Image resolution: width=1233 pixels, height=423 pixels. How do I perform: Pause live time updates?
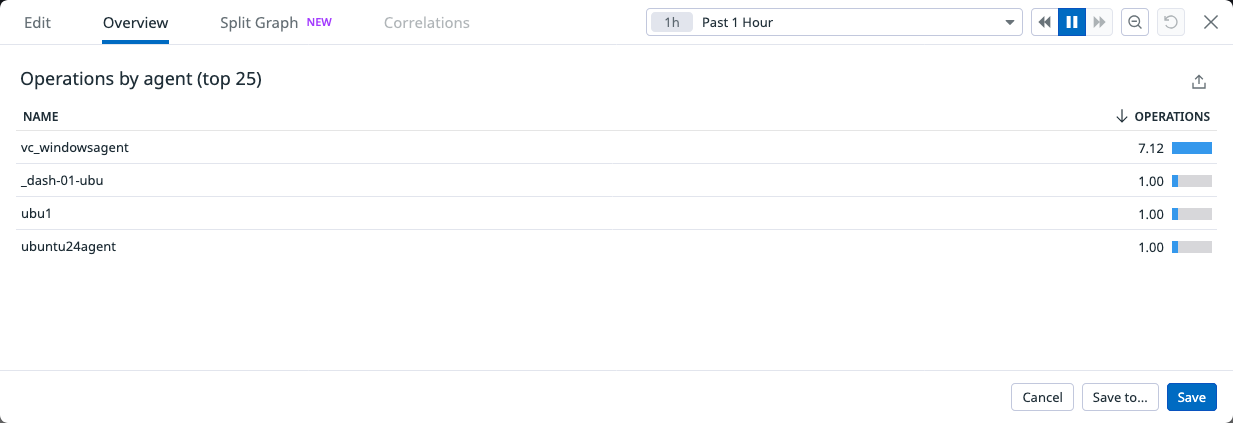1072,23
